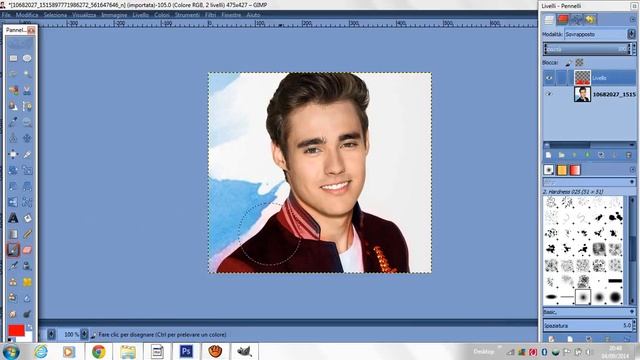
Task: Select the Zoom tool in toolbox
Action: [27, 122]
